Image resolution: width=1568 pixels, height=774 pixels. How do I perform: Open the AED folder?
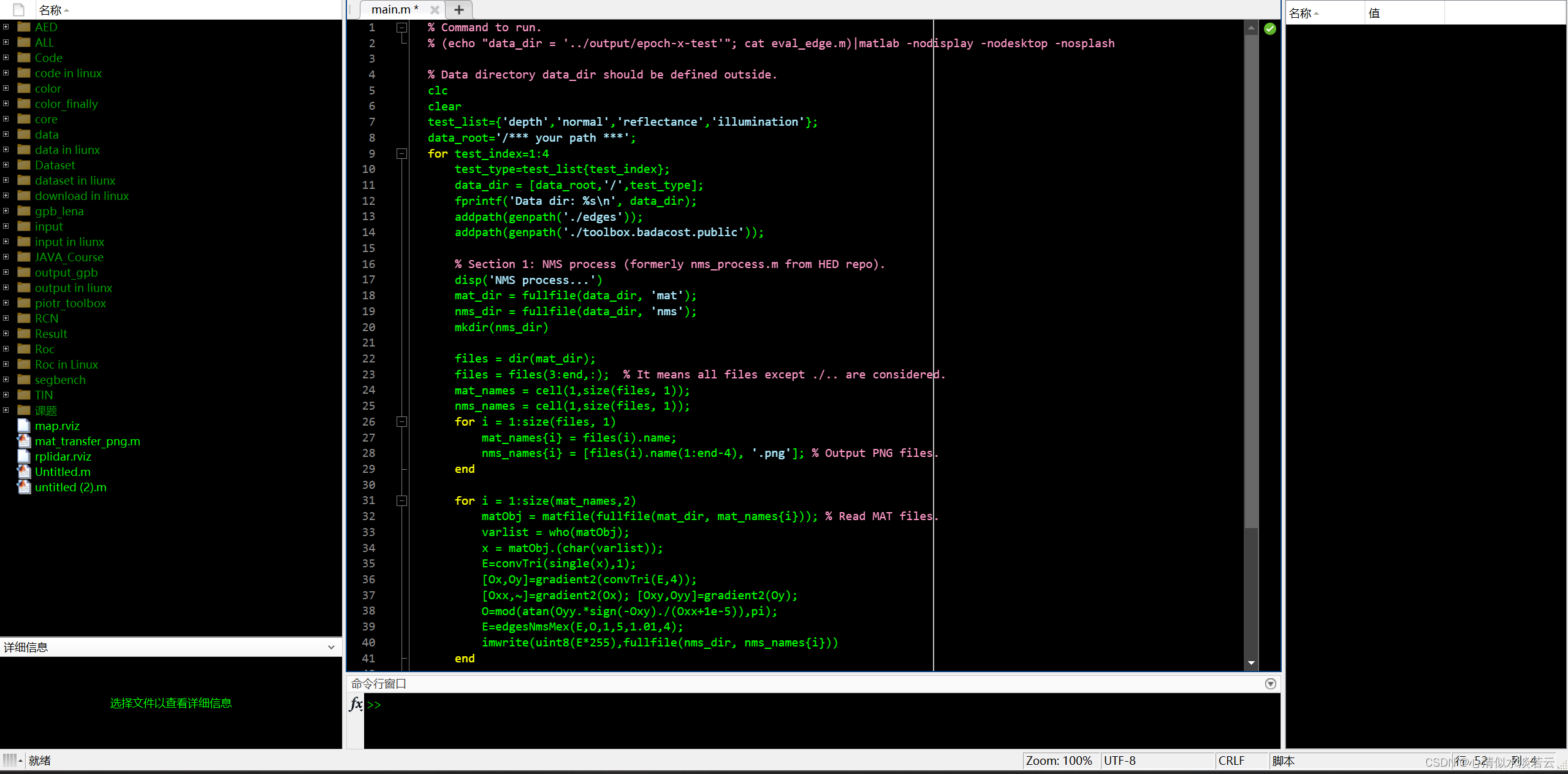tap(46, 27)
